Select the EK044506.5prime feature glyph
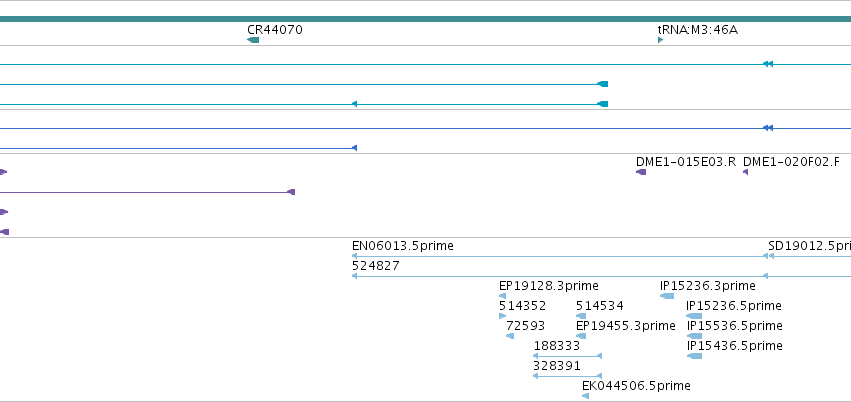The width and height of the screenshot is (851, 402). (x=585, y=396)
